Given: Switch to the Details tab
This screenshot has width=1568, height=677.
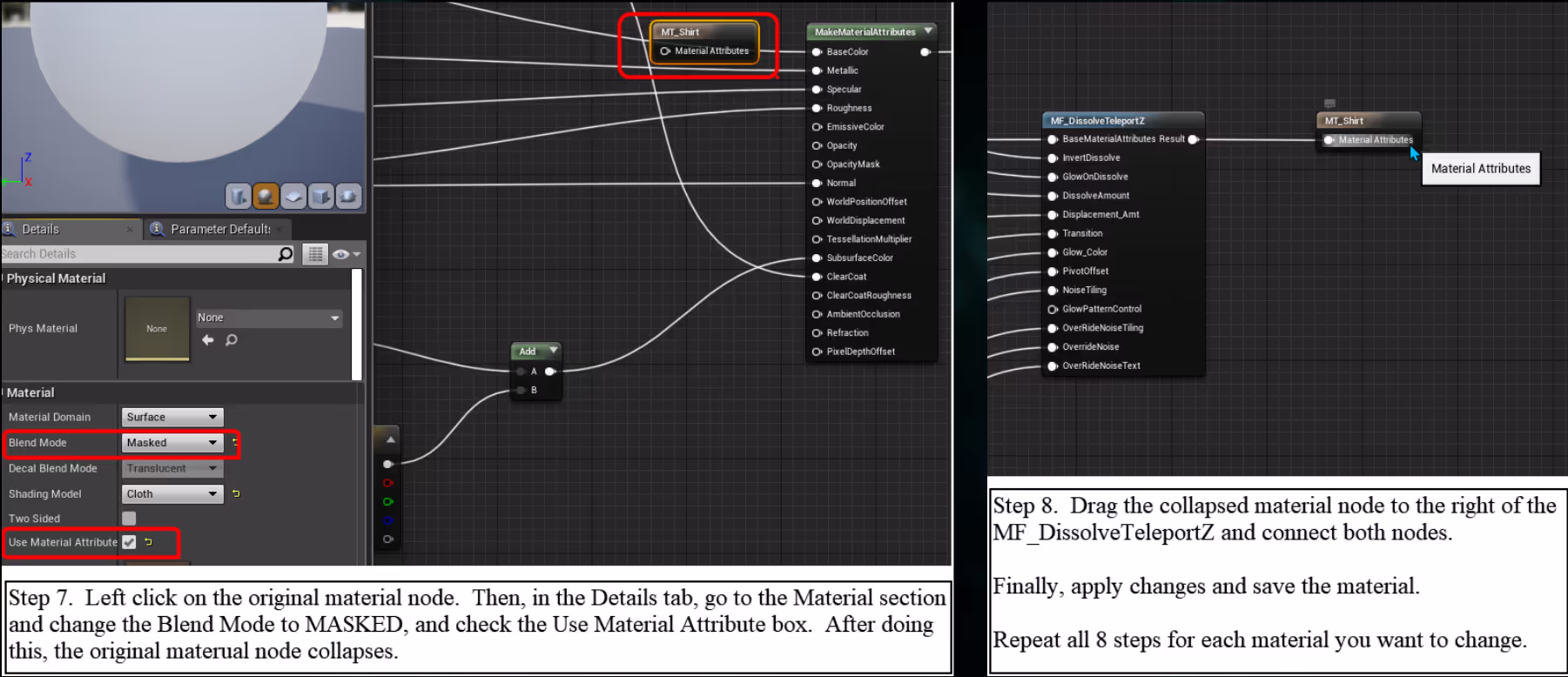Looking at the screenshot, I should coord(70,229).
